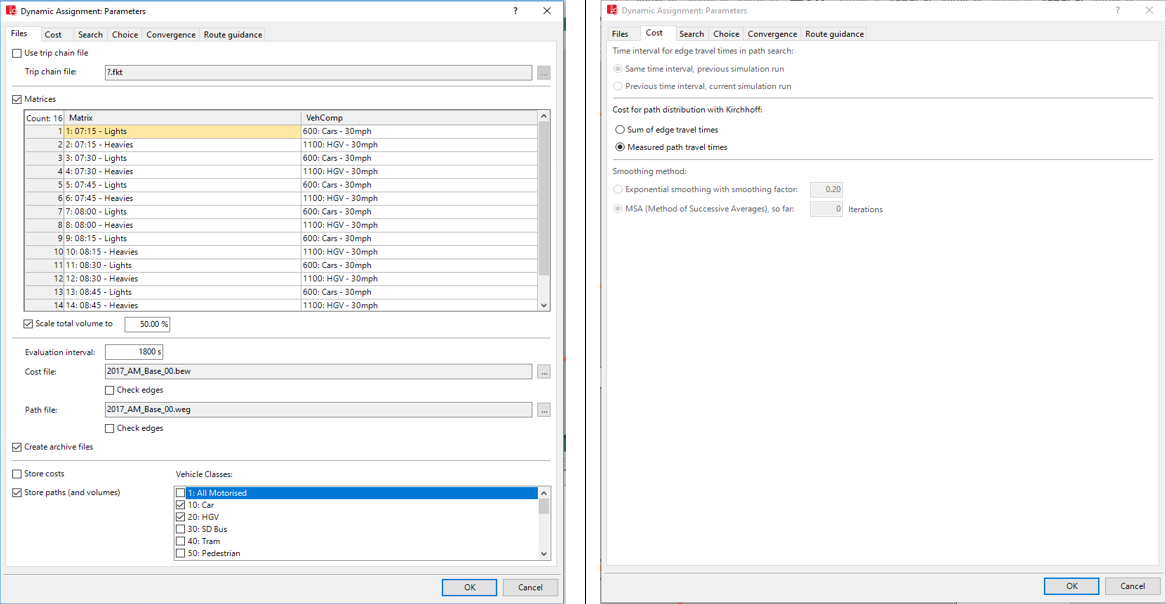Check the 1: All Motorised vehicle class
Screen dimensions: 1166x604
(x=181, y=492)
